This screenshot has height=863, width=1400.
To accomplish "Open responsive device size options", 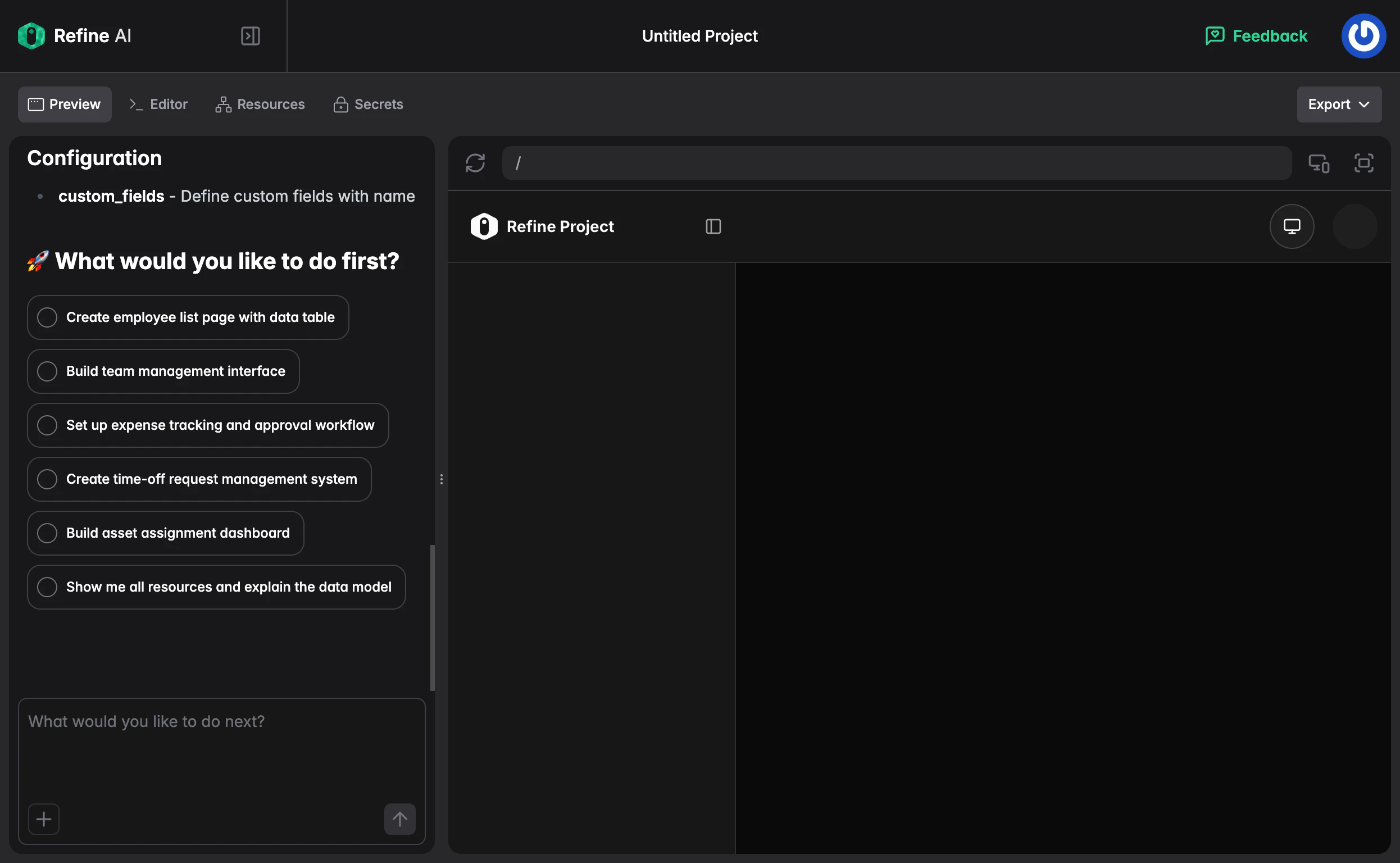I will pyautogui.click(x=1319, y=163).
